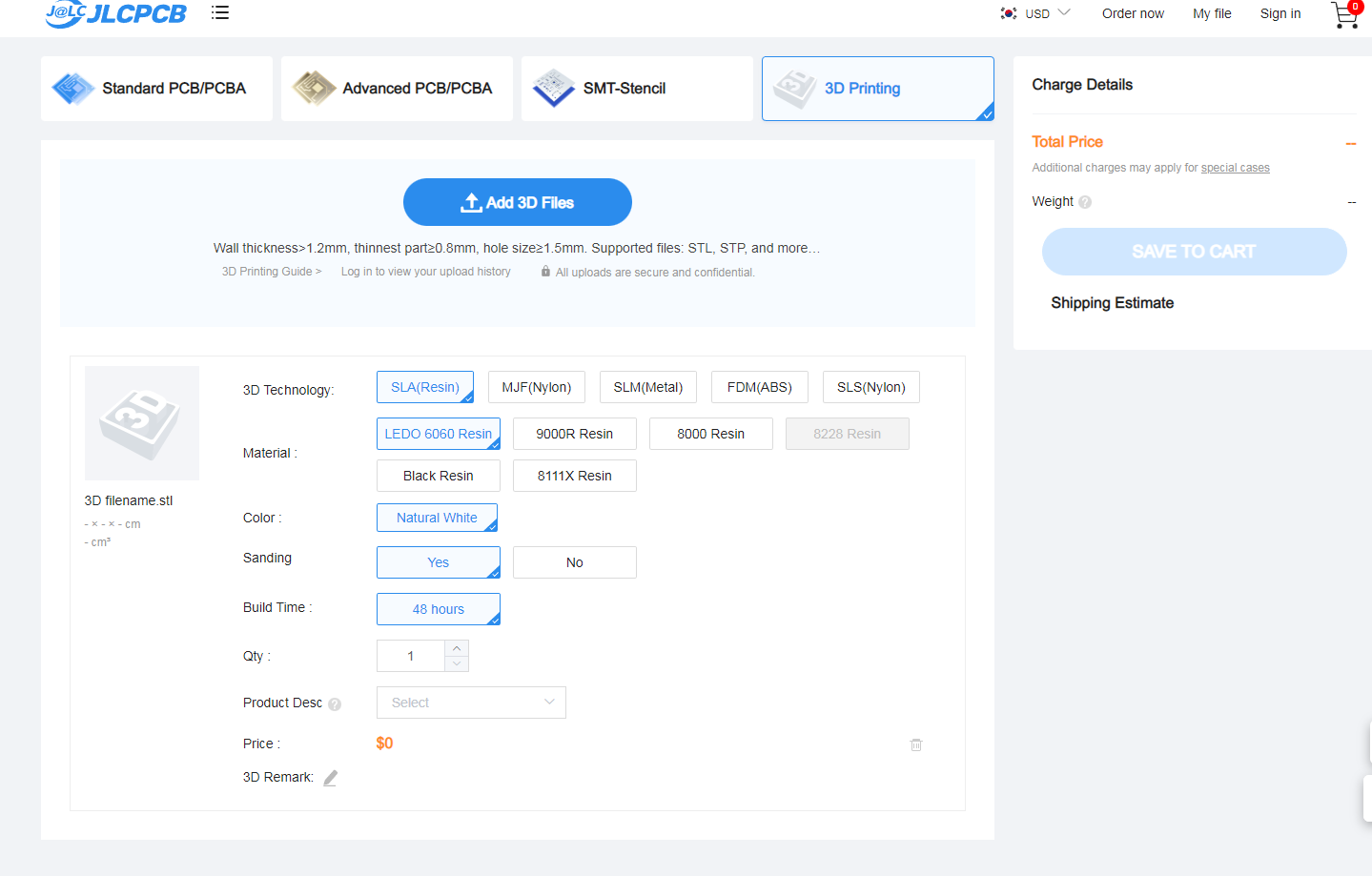Choose 8111X Resin material

[575, 476]
